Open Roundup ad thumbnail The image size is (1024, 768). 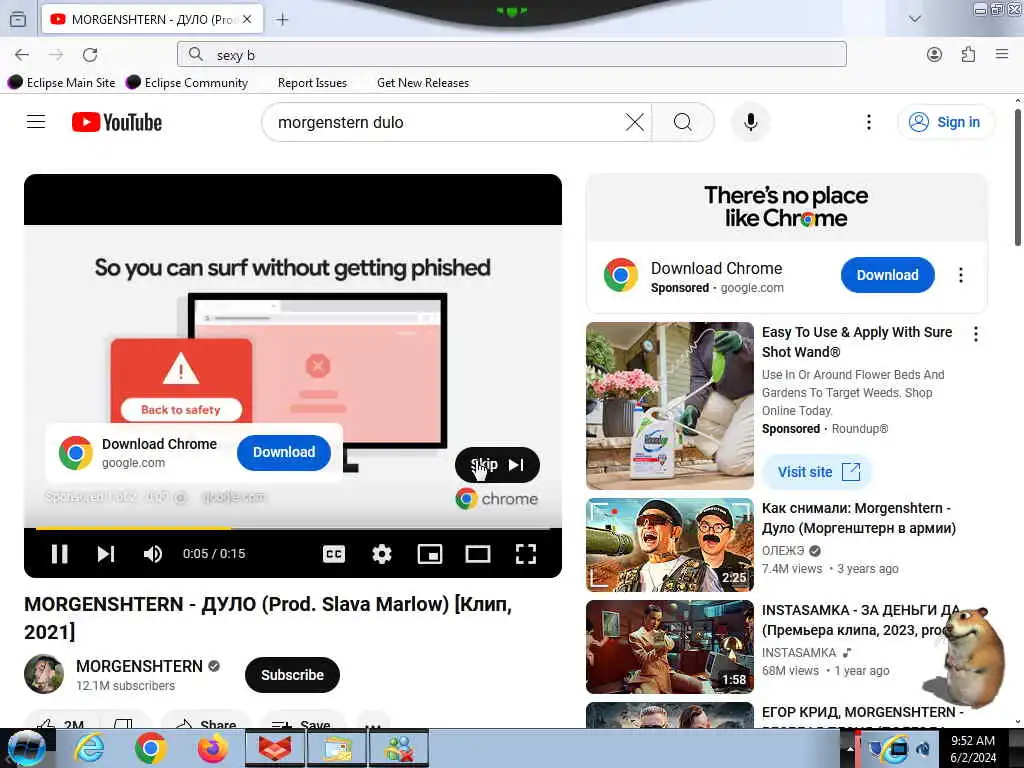pyautogui.click(x=669, y=406)
